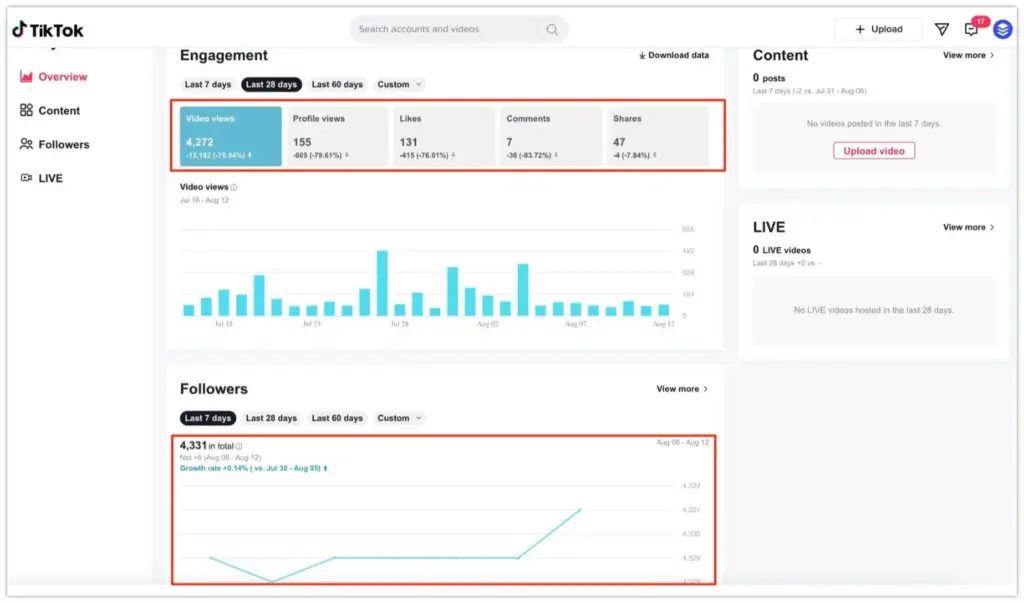This screenshot has width=1024, height=603.
Task: Open the Followers Custom date dropdown
Action: [x=399, y=418]
